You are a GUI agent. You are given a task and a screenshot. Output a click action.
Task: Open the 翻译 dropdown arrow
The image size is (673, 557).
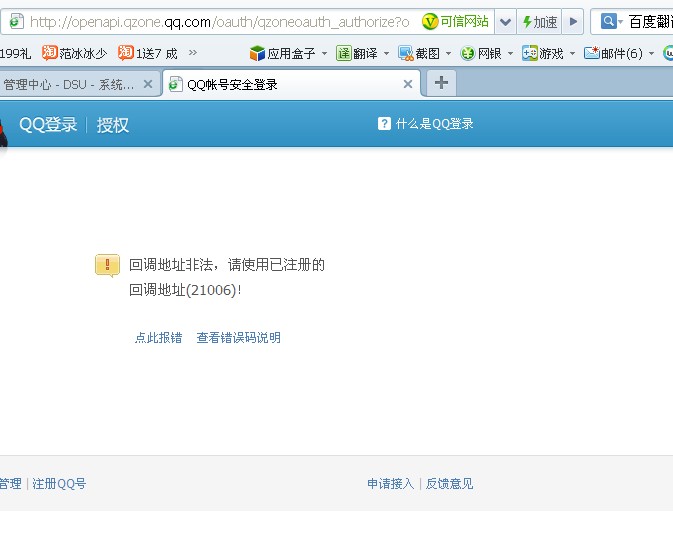click(386, 53)
